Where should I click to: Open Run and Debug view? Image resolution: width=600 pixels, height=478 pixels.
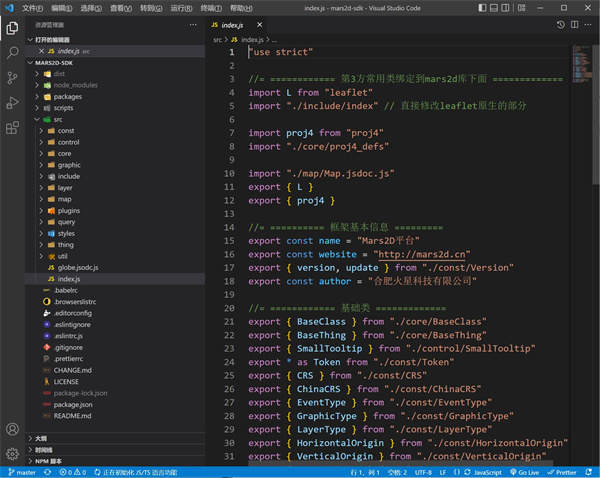click(12, 102)
